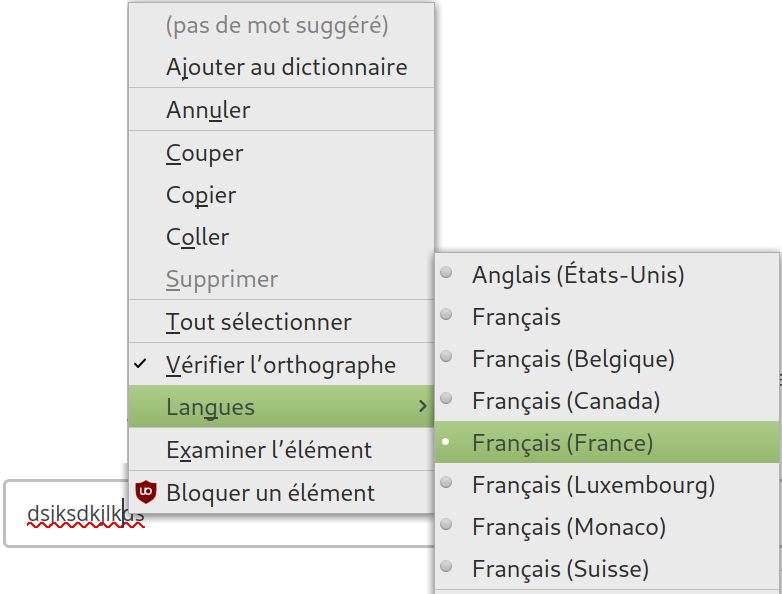This screenshot has width=782, height=594.
Task: Select the Anglais (États-Unis) radio option
Action: point(578,274)
